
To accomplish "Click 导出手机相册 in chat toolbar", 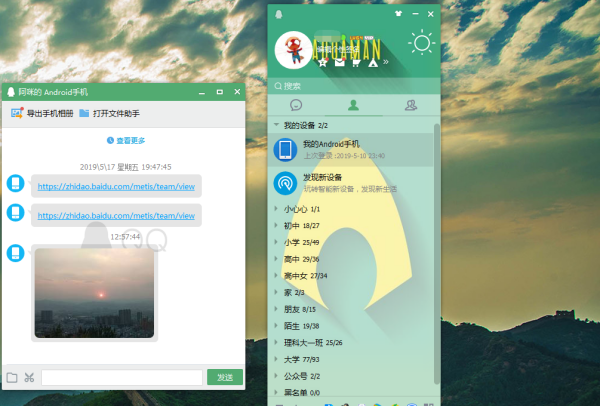I will coord(50,113).
